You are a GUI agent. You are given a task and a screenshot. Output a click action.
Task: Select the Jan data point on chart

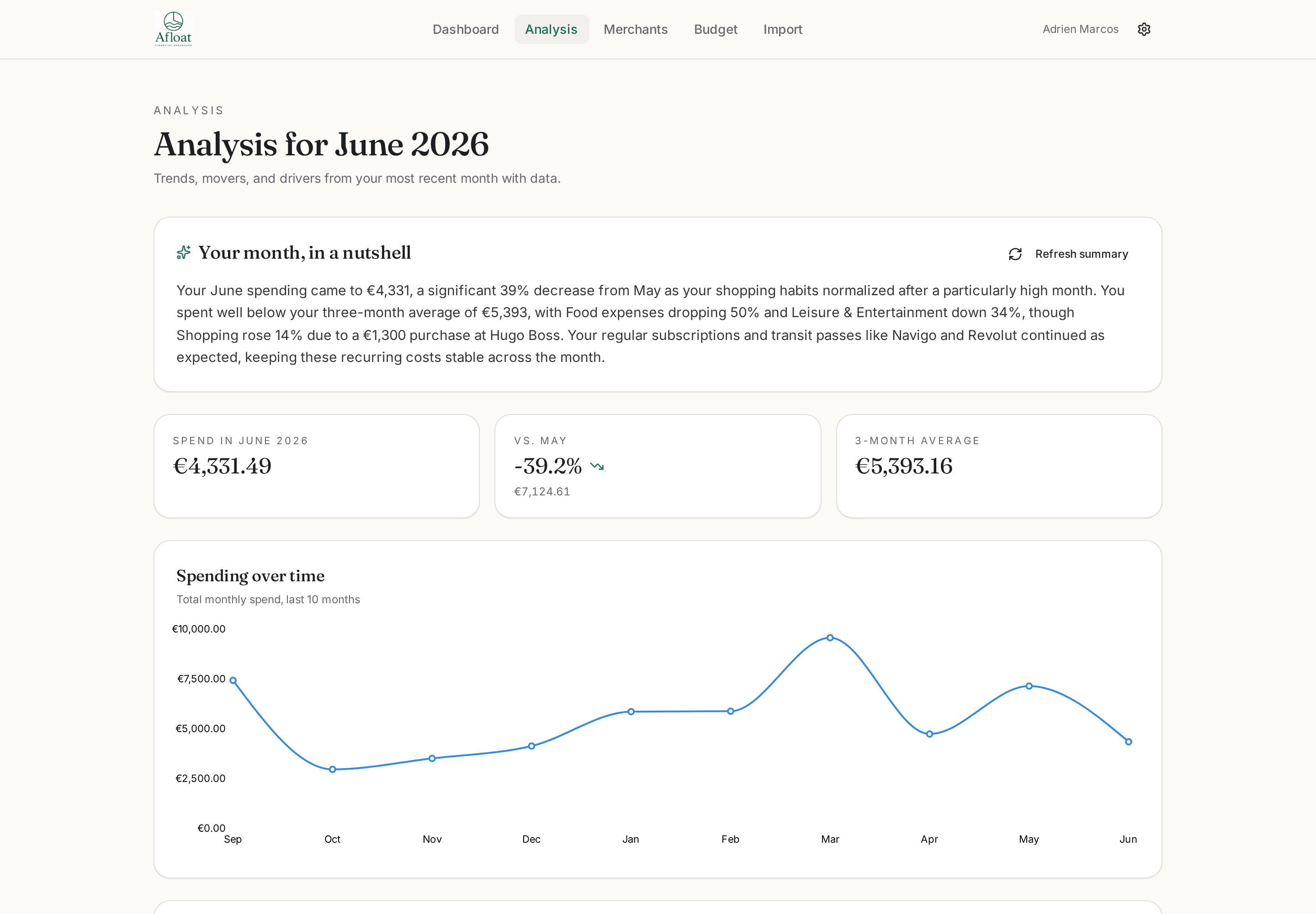631,711
